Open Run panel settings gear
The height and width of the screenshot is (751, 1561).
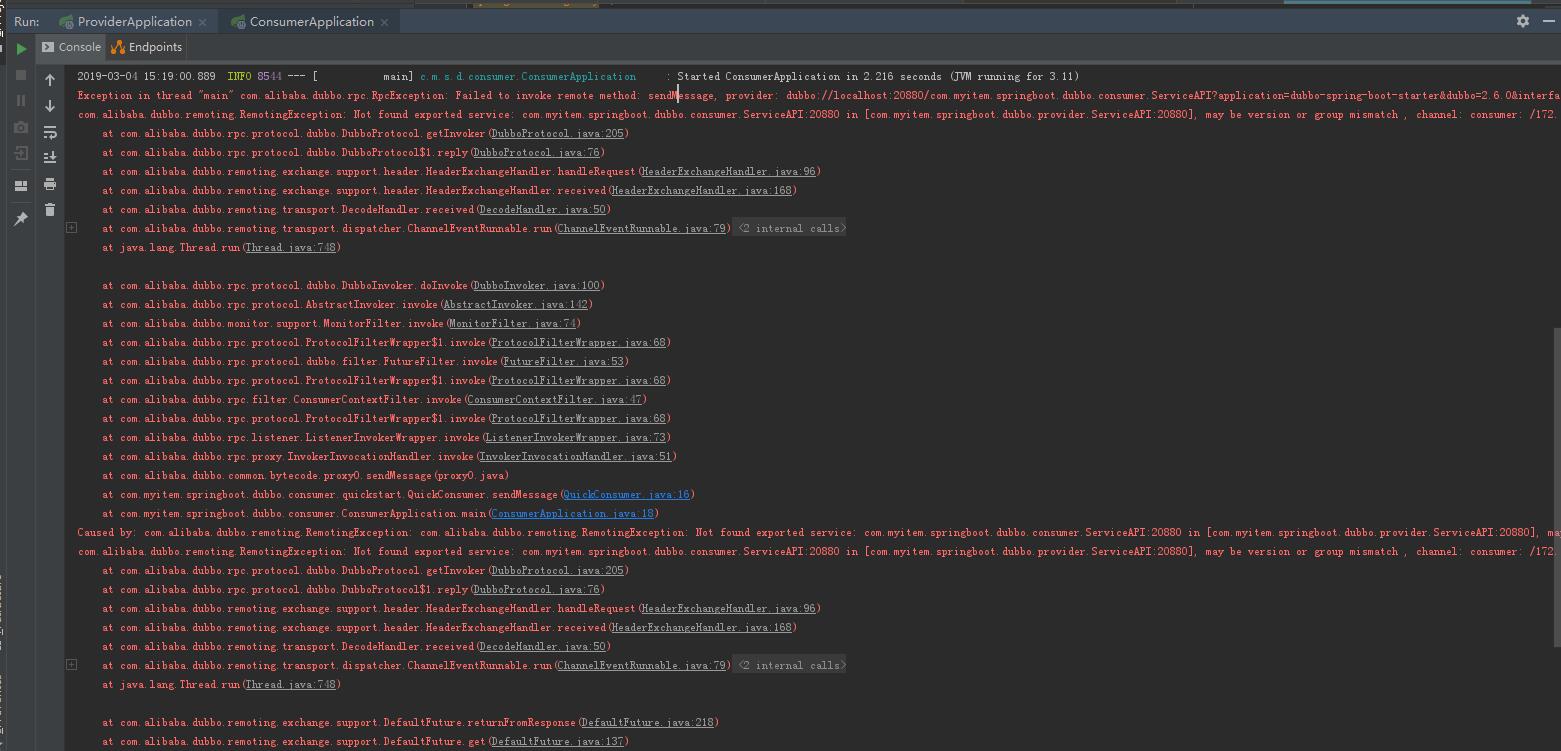pyautogui.click(x=1522, y=21)
